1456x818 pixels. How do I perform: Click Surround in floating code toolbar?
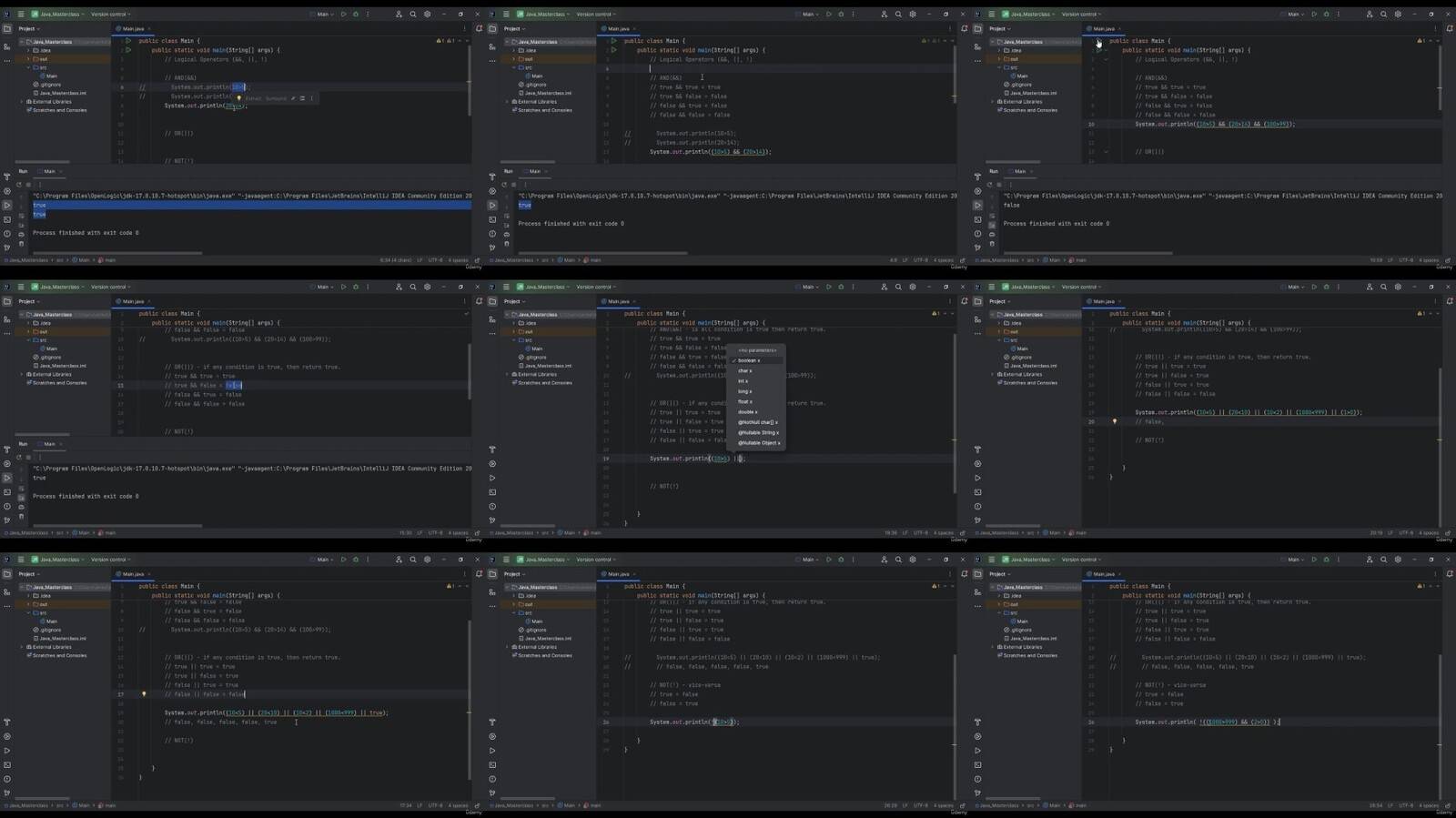[276, 98]
